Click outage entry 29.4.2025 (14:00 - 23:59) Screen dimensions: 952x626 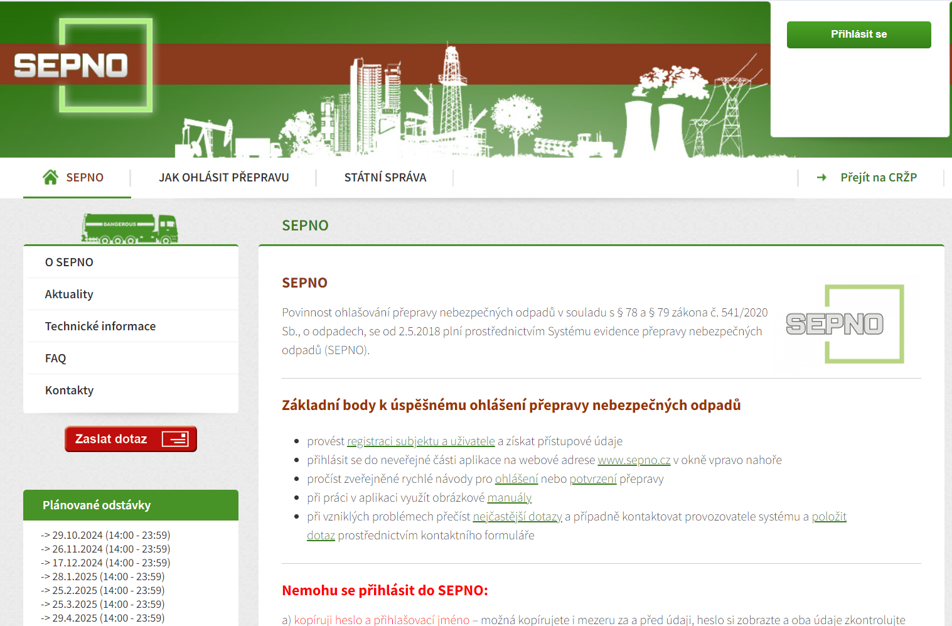(103, 618)
